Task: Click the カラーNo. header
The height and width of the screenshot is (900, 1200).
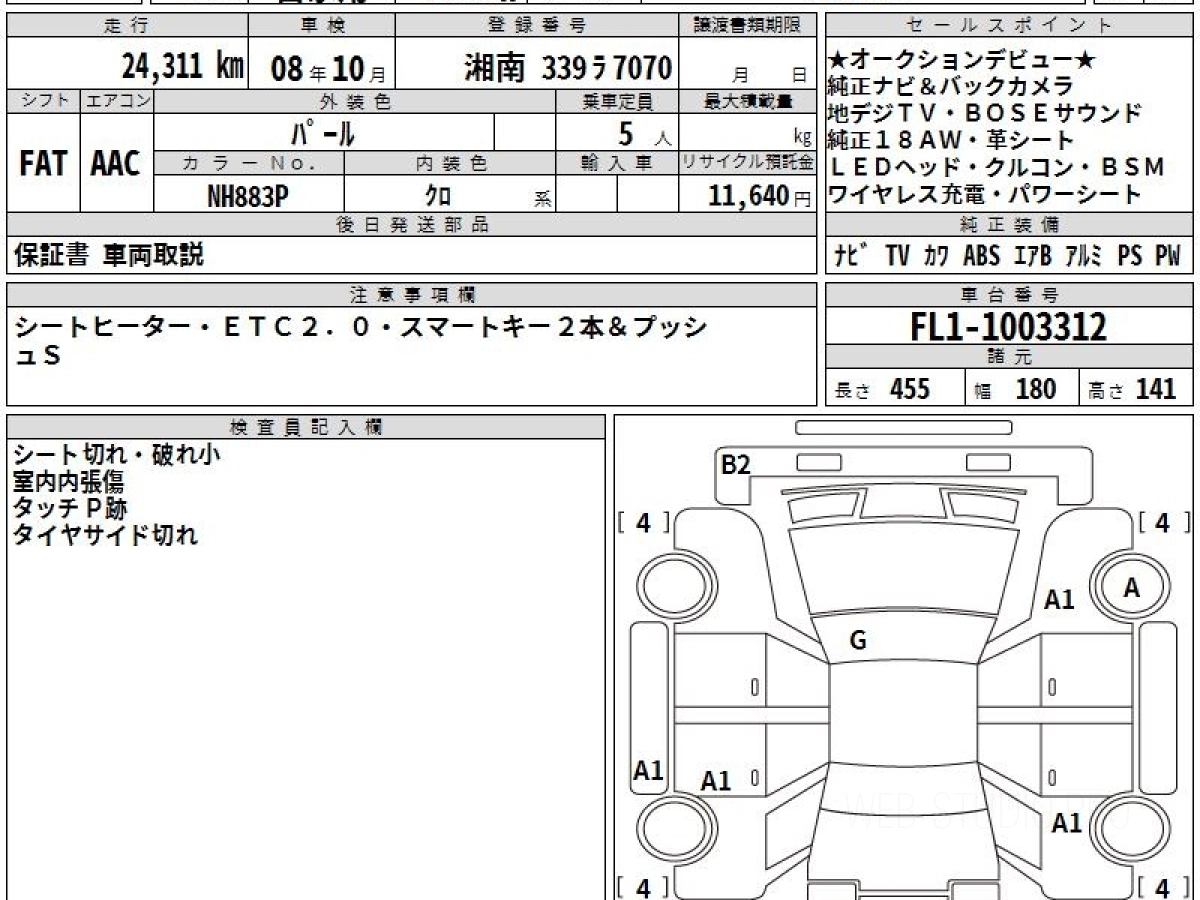Action: [x=249, y=163]
